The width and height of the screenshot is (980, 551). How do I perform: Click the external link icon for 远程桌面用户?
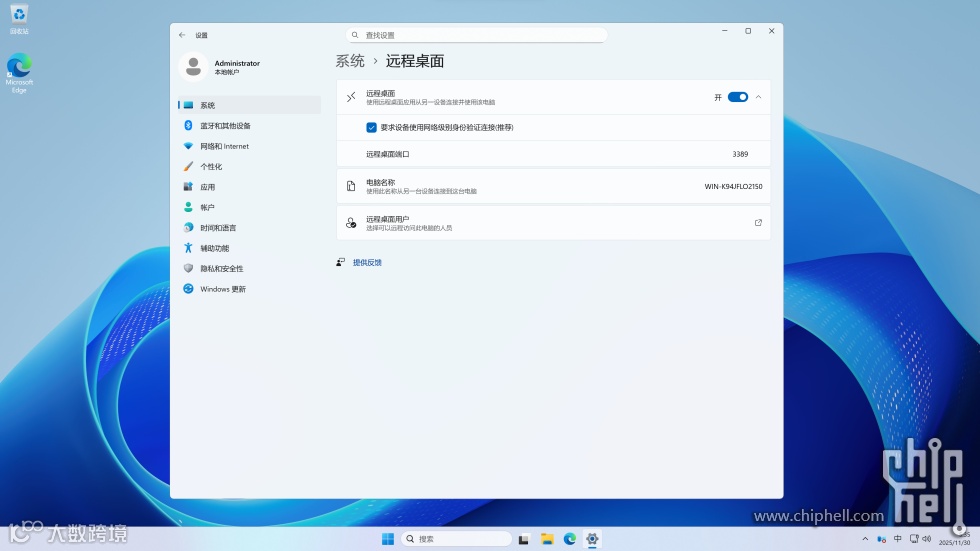coord(758,222)
